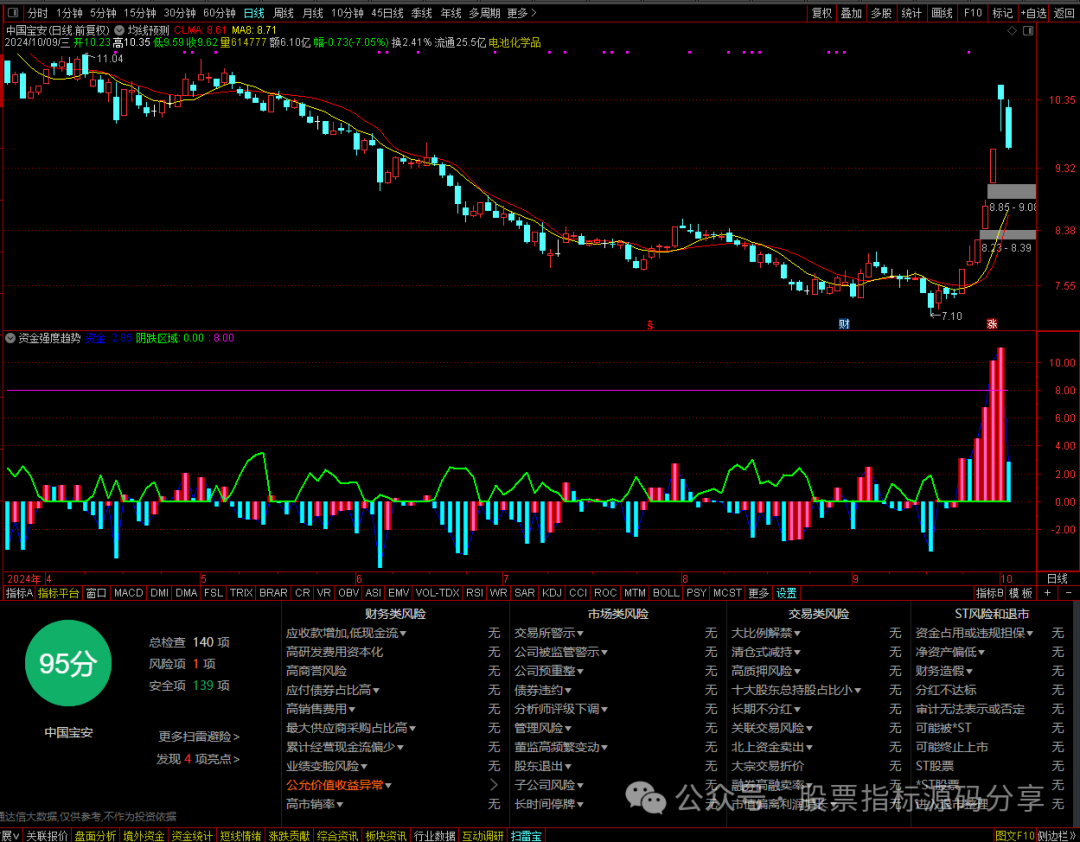Add stock via +自选 button
This screenshot has height=842, width=1080.
click(1033, 13)
